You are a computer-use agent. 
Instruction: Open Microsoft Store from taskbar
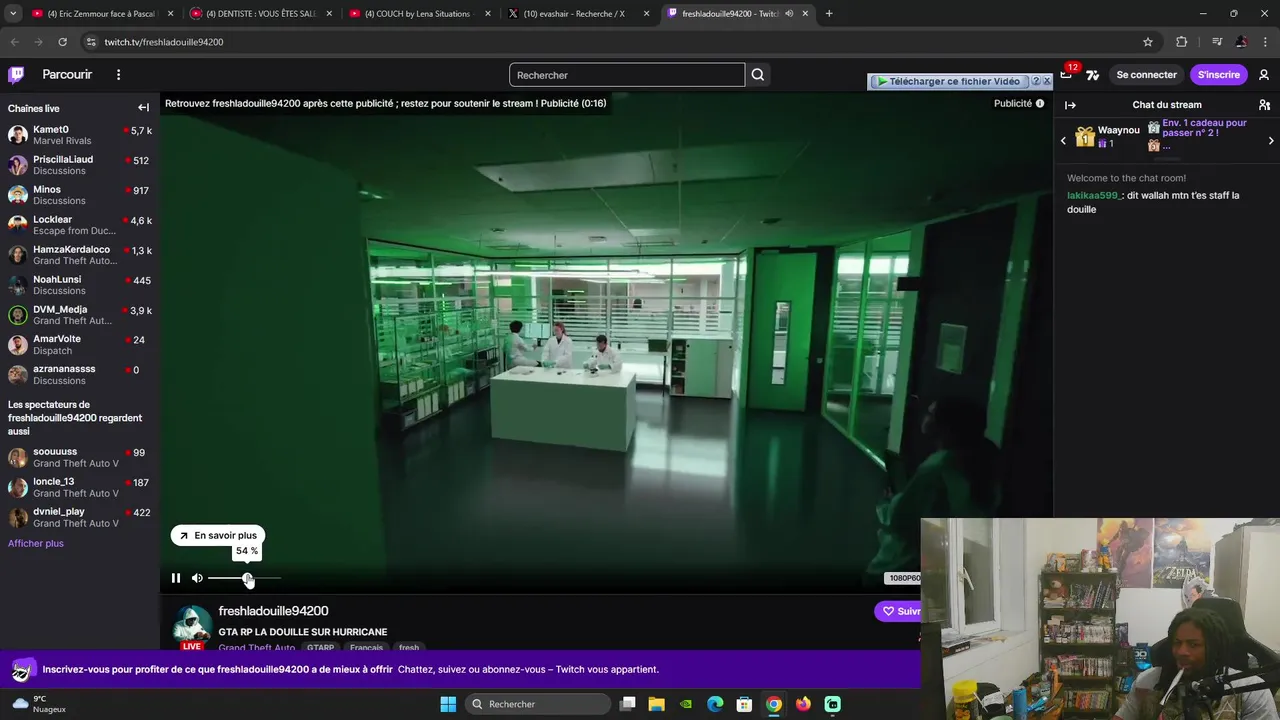[744, 704]
